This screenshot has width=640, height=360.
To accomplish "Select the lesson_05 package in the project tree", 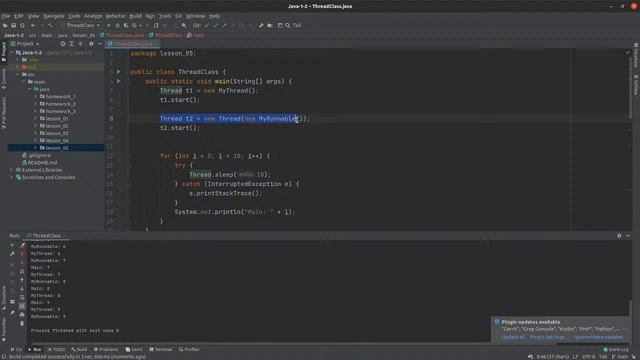I will pos(56,148).
